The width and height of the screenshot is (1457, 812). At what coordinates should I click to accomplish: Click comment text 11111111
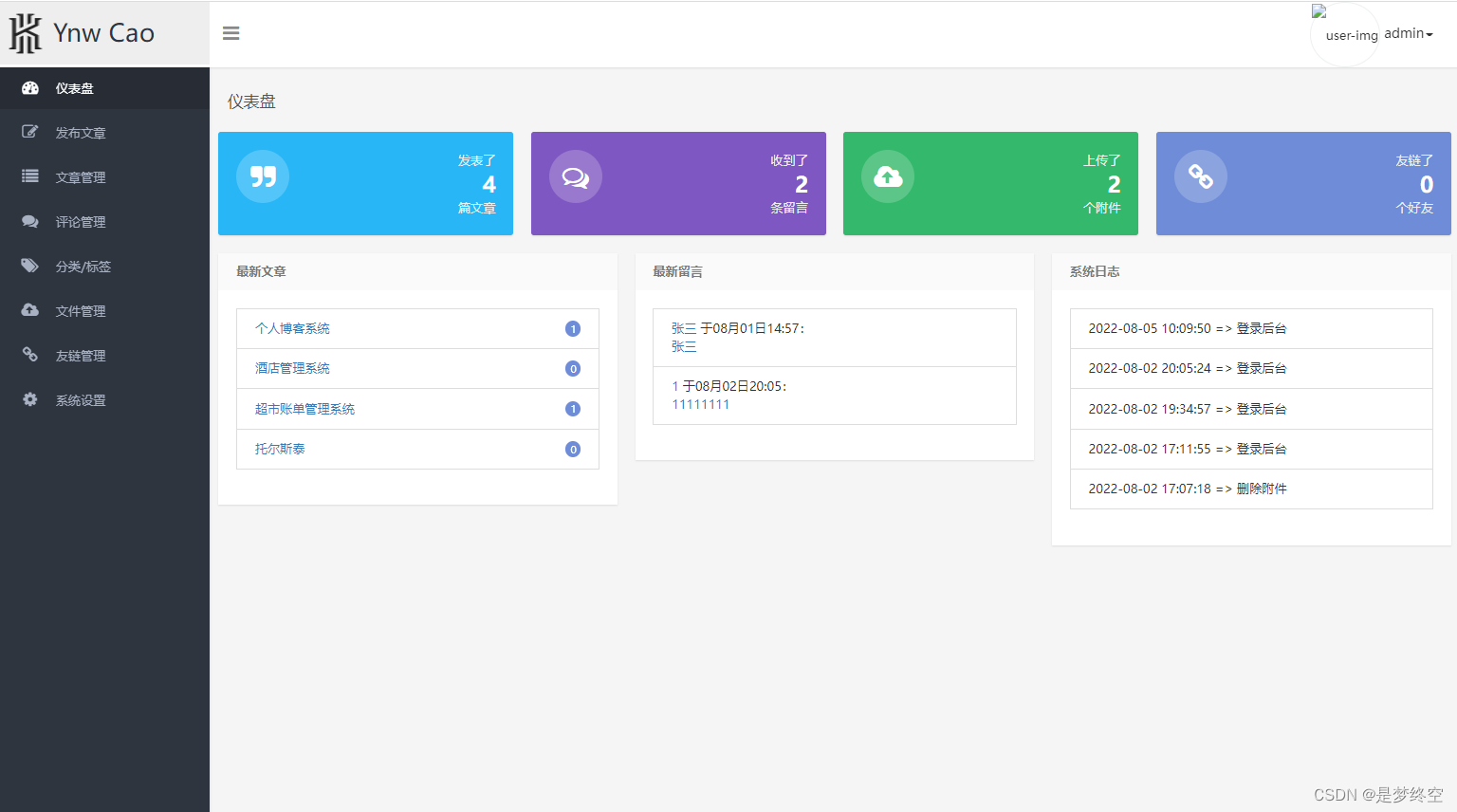click(701, 404)
